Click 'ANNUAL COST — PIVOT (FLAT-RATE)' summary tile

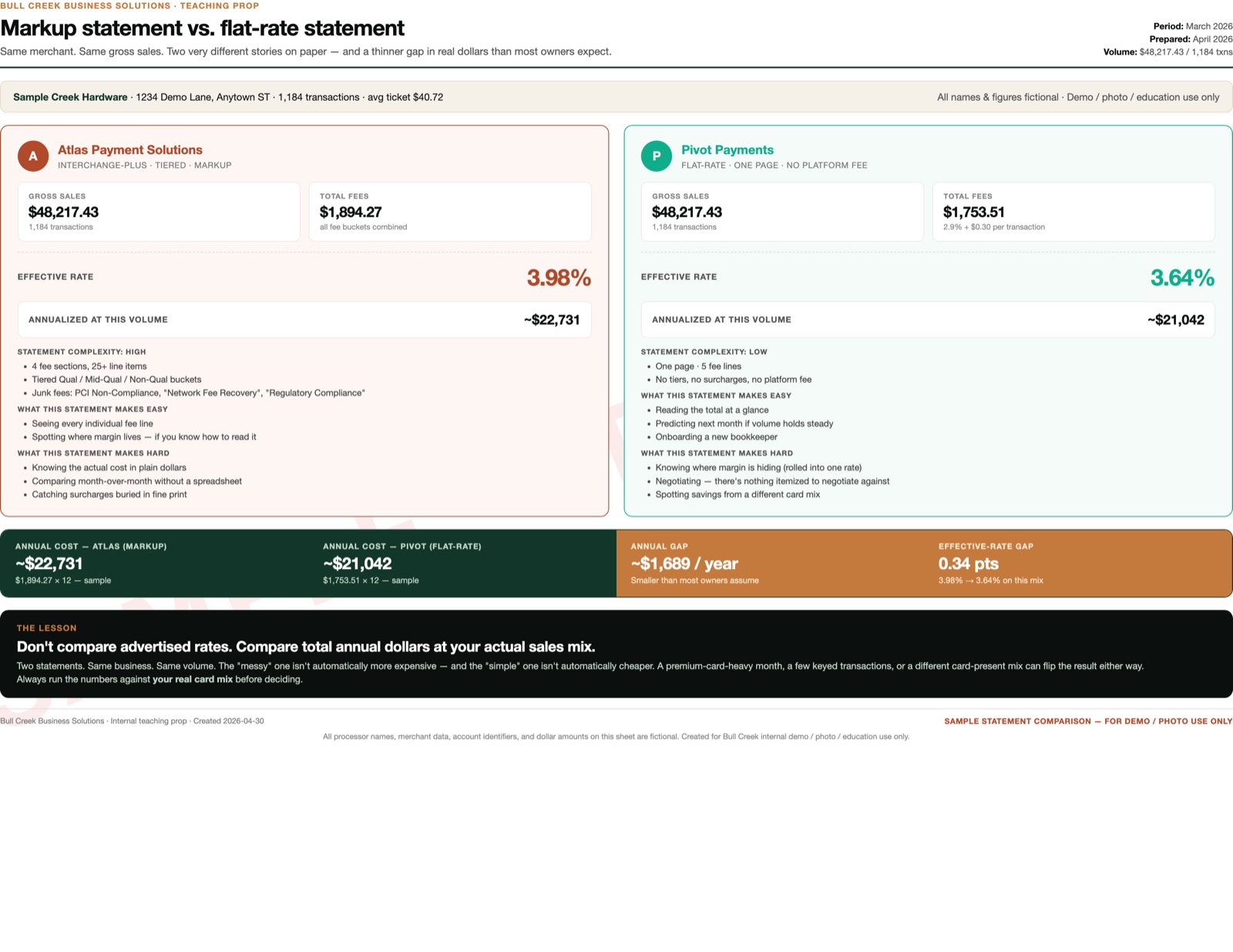click(x=462, y=563)
